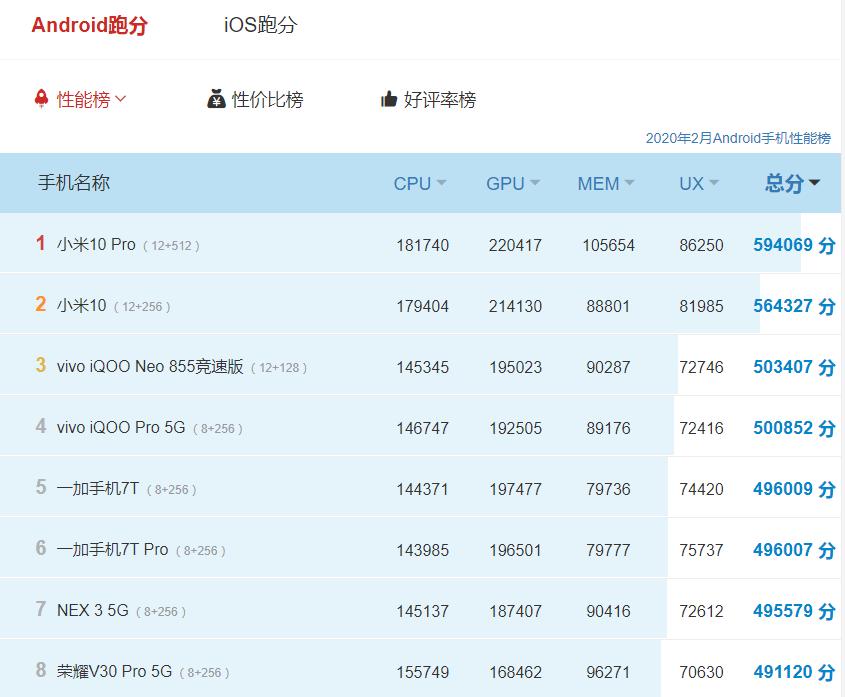Click MEM score 88801

(x=608, y=306)
